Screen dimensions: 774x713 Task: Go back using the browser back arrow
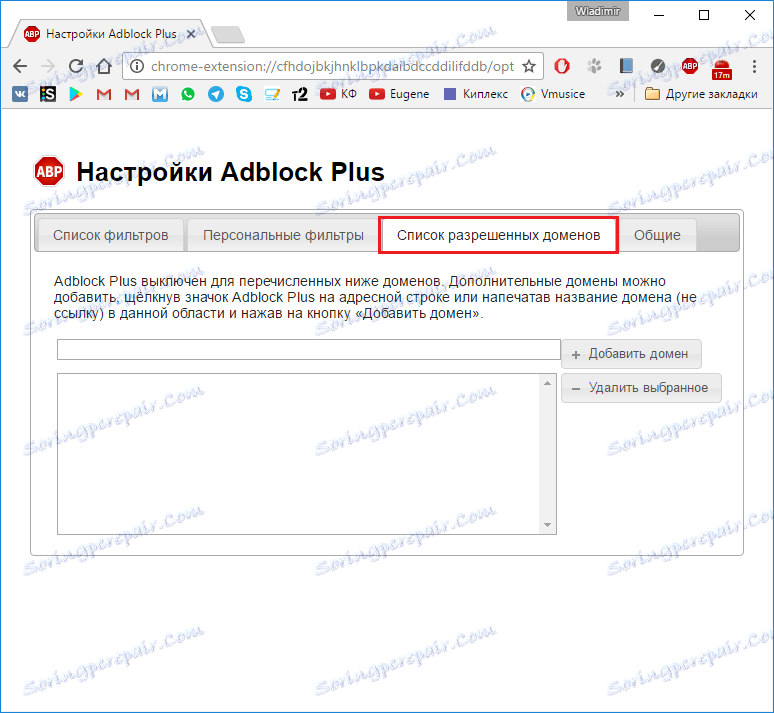tap(20, 66)
